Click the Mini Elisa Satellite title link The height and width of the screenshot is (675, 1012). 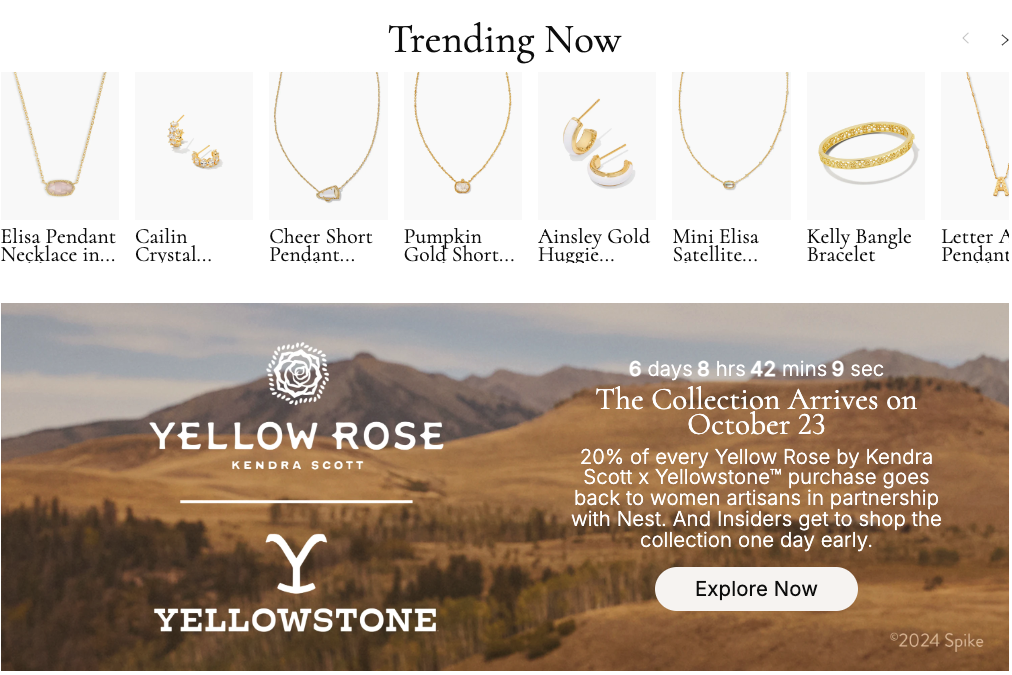716,245
